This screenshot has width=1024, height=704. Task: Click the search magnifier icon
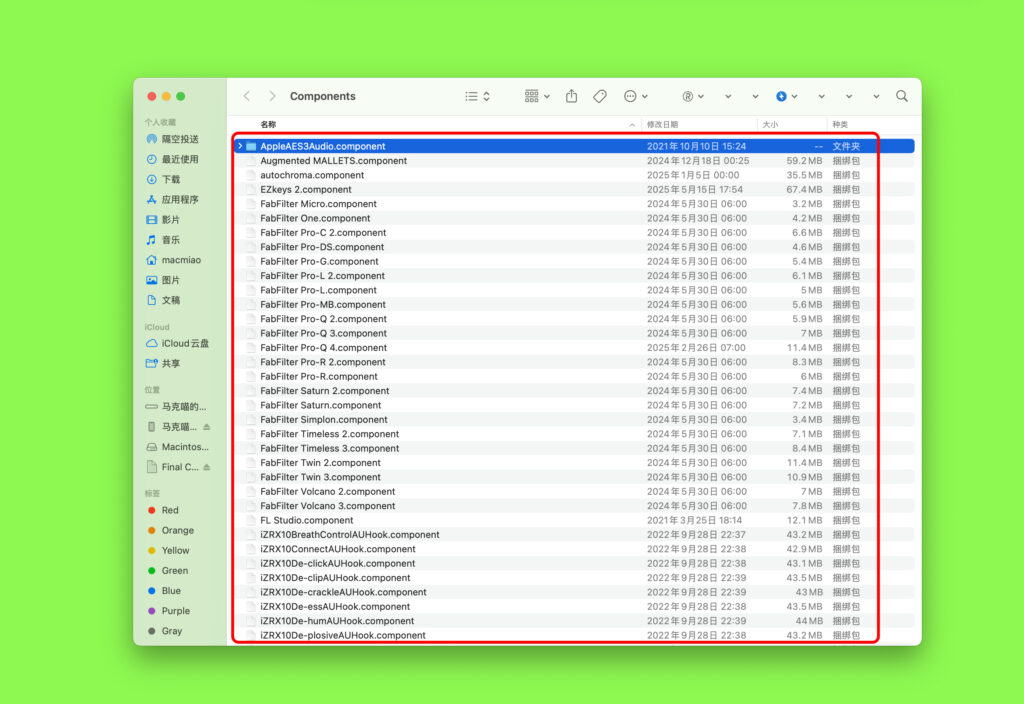pos(901,95)
